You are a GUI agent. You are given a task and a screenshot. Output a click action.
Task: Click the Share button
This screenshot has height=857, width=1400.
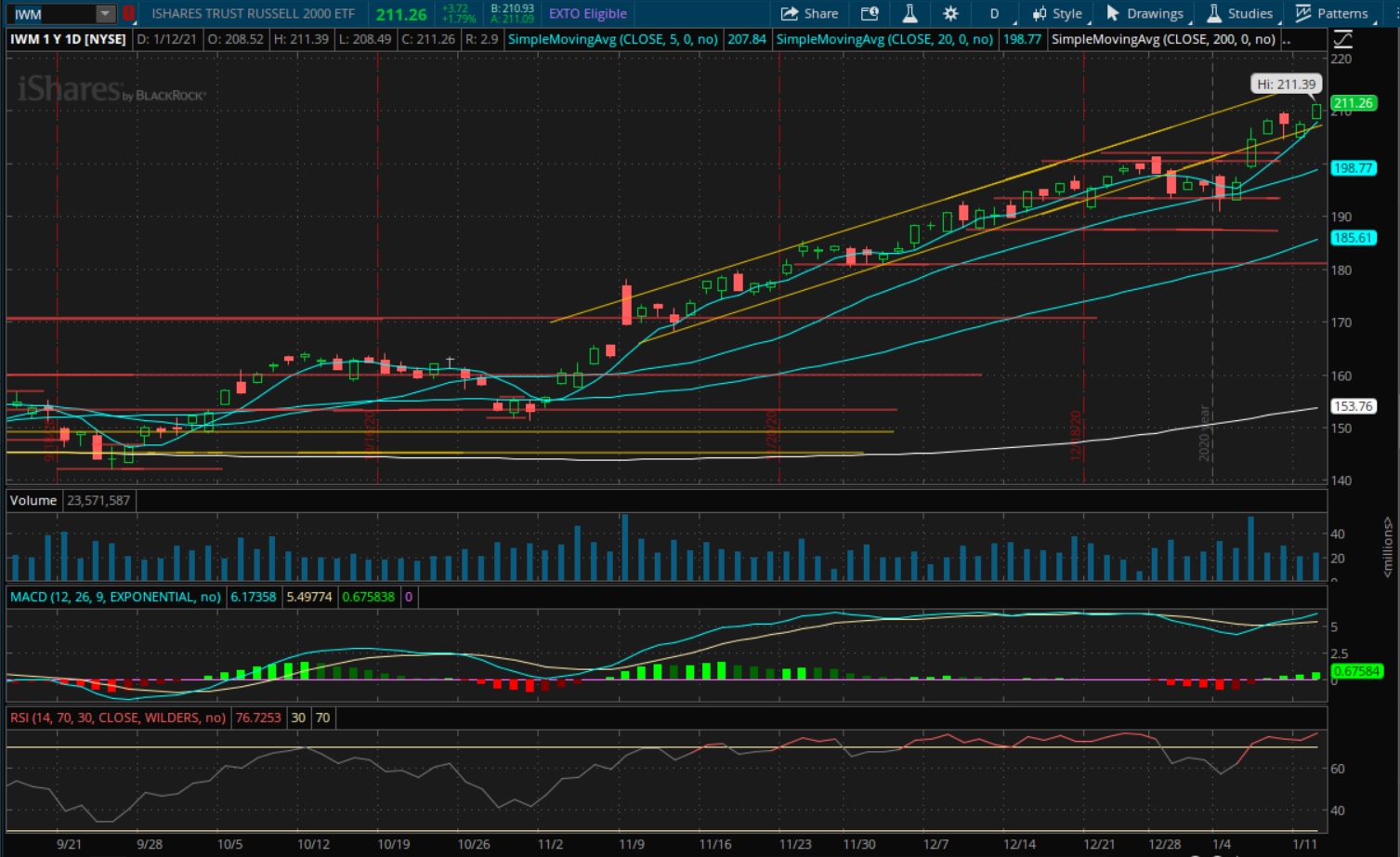[x=809, y=14]
